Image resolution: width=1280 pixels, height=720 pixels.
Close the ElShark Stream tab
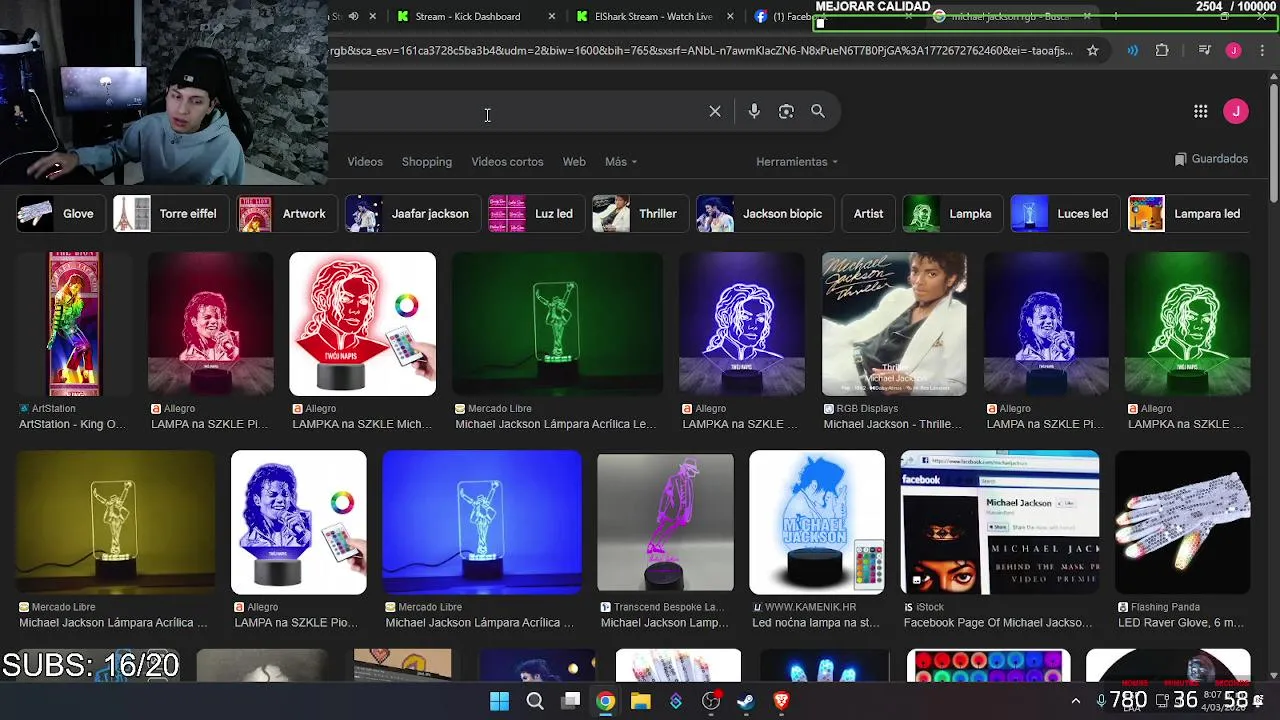(730, 16)
